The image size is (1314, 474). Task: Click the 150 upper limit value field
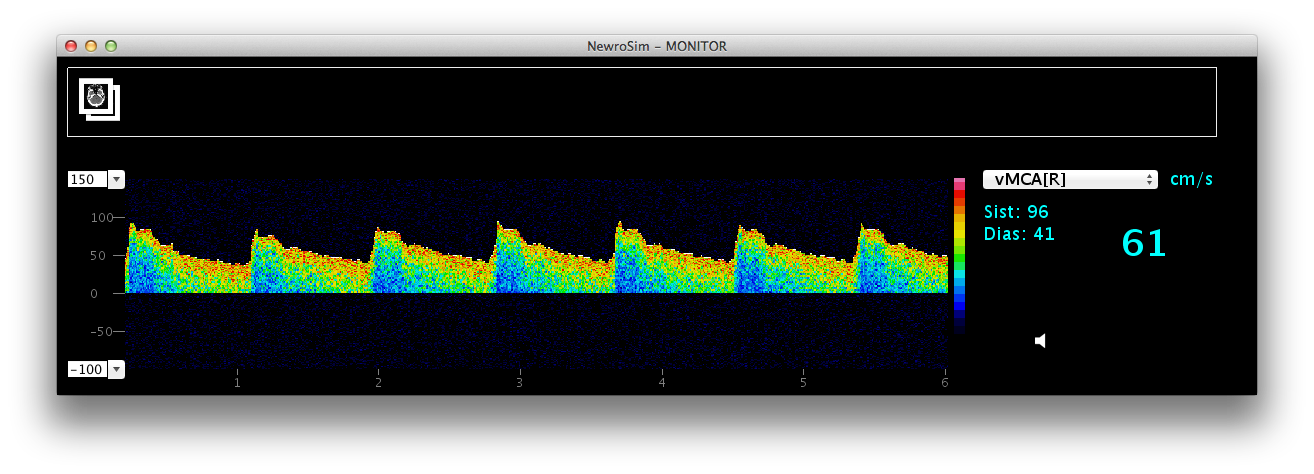pos(86,179)
